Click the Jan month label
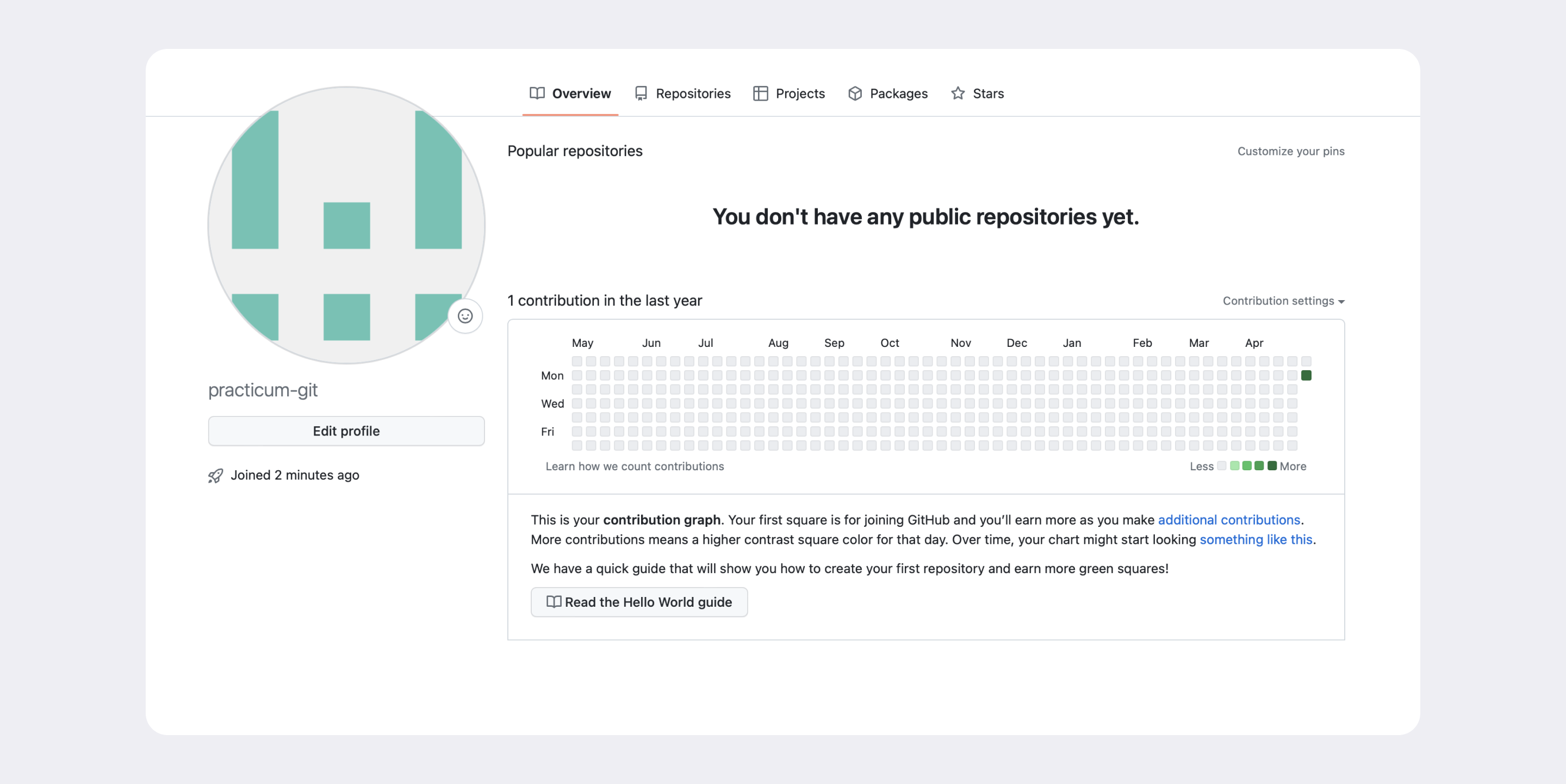 1072,343
